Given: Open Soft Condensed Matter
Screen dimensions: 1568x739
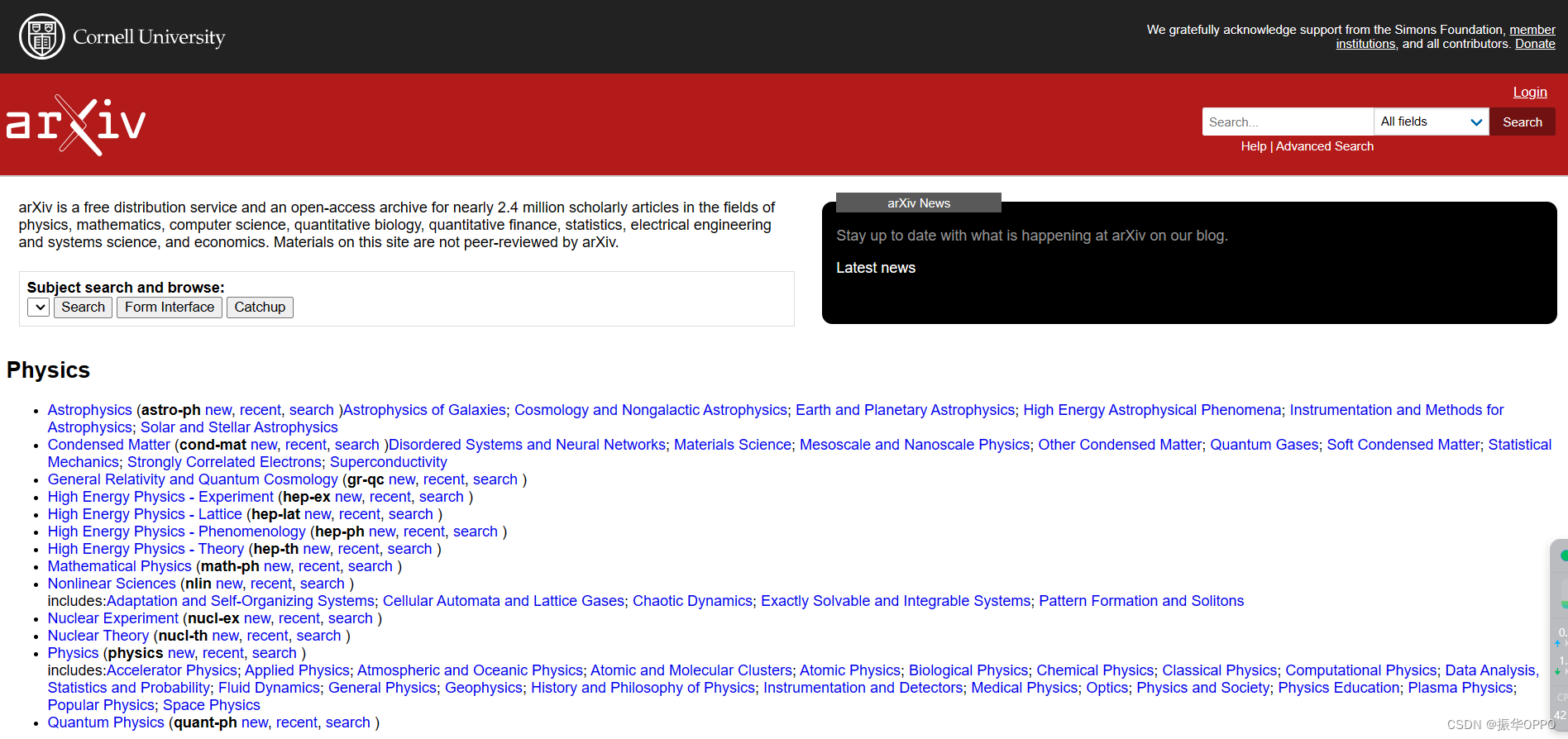Looking at the screenshot, I should [1403, 445].
